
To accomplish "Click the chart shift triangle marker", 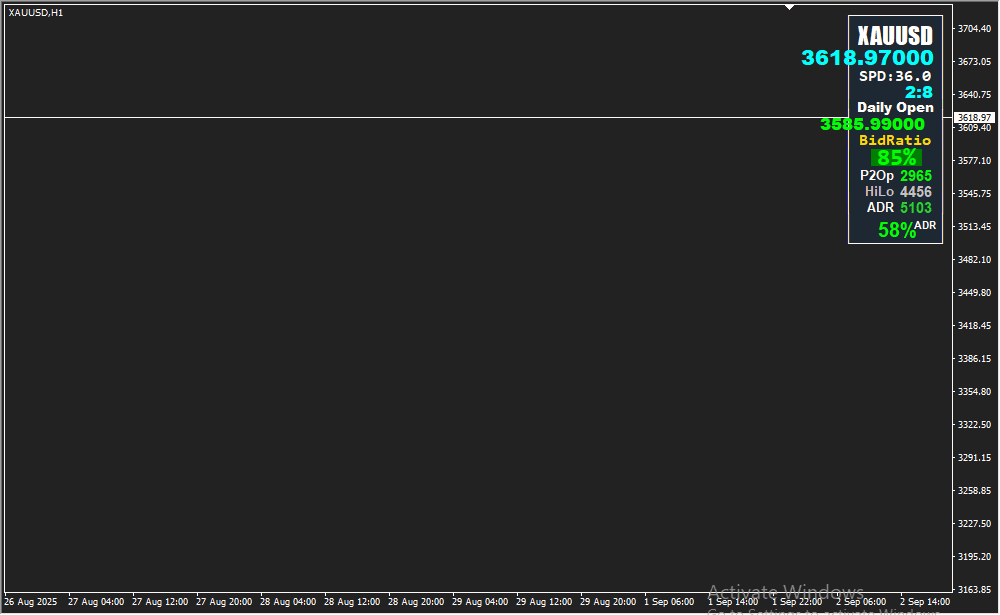I will (x=790, y=7).
